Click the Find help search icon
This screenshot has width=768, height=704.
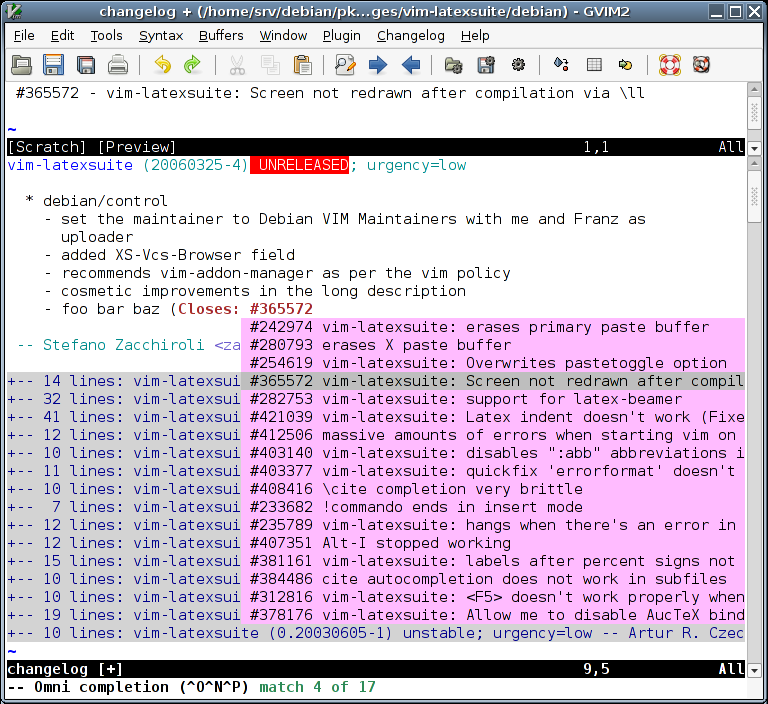pyautogui.click(x=701, y=65)
